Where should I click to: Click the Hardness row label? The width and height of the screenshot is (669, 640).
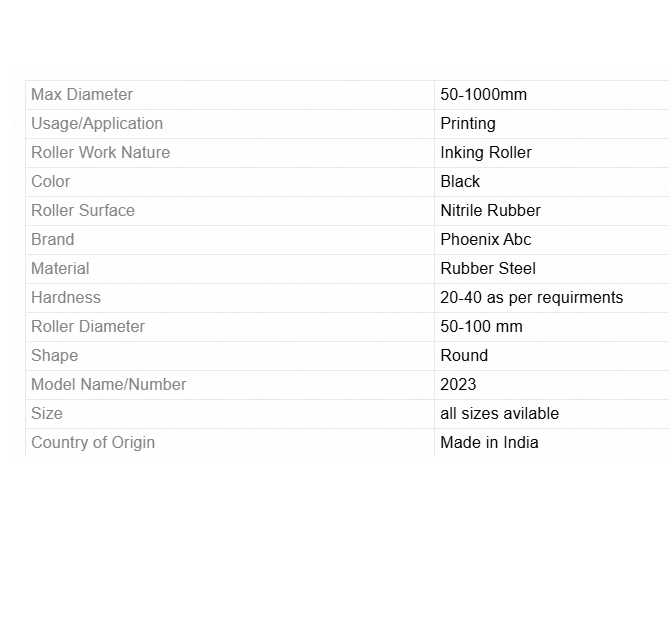[66, 298]
